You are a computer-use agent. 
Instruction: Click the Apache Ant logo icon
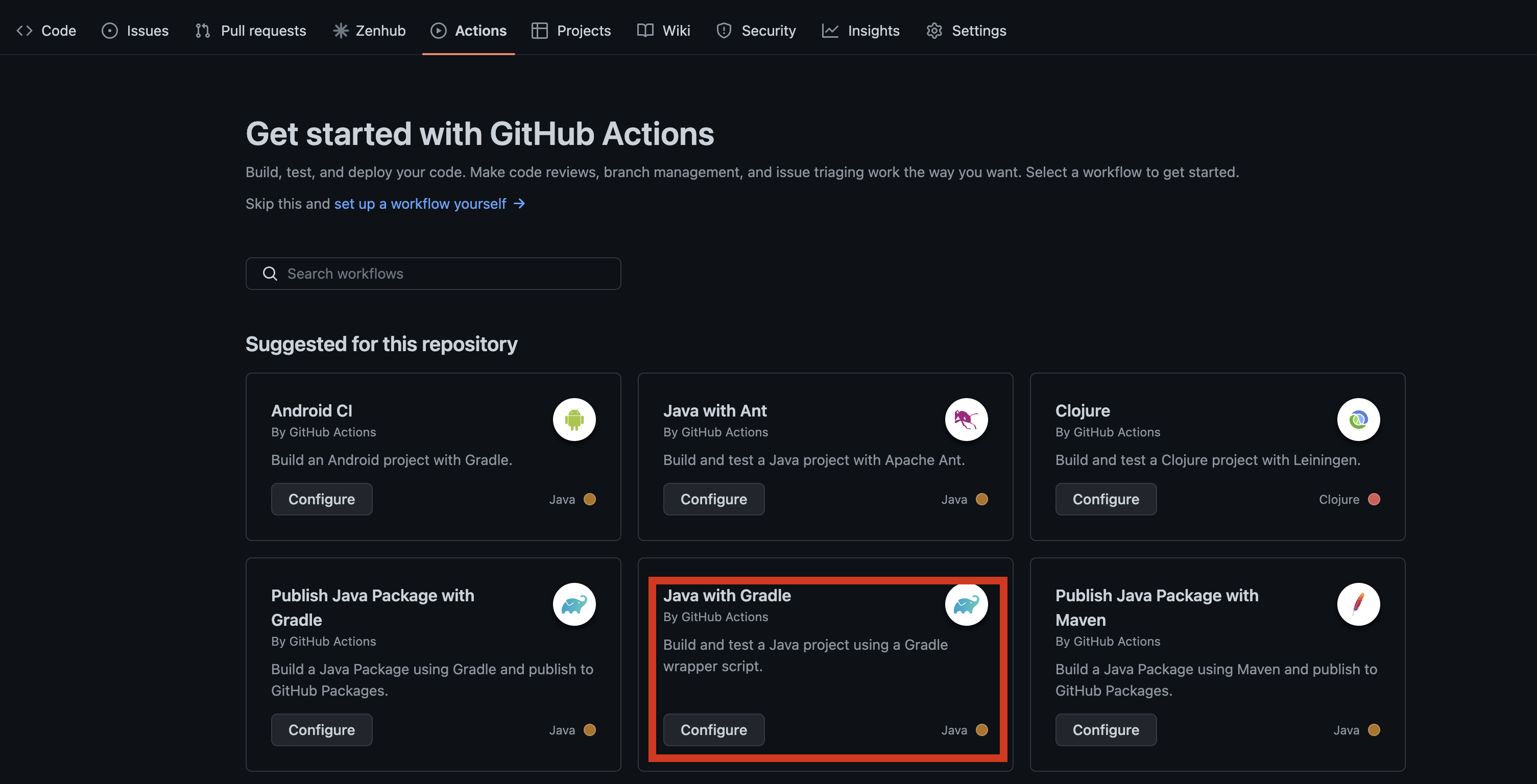(966, 419)
